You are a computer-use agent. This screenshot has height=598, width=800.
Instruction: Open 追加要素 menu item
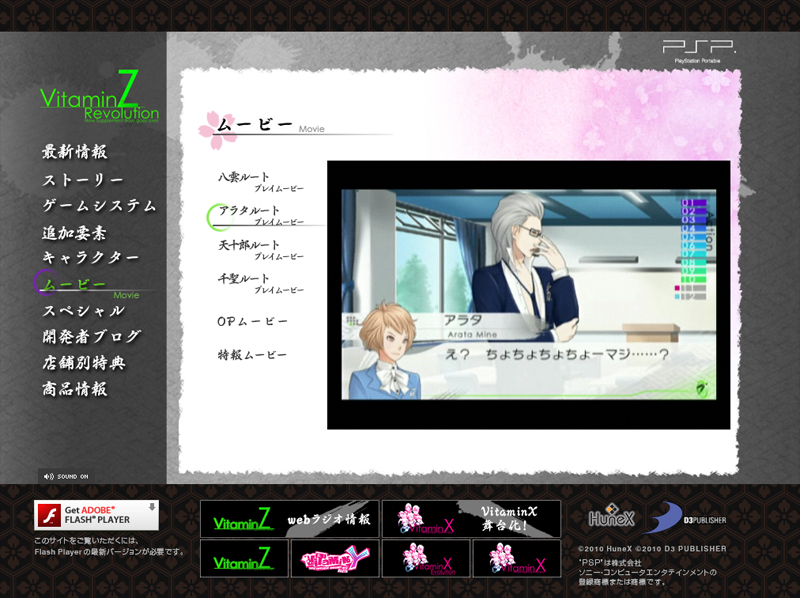74,233
